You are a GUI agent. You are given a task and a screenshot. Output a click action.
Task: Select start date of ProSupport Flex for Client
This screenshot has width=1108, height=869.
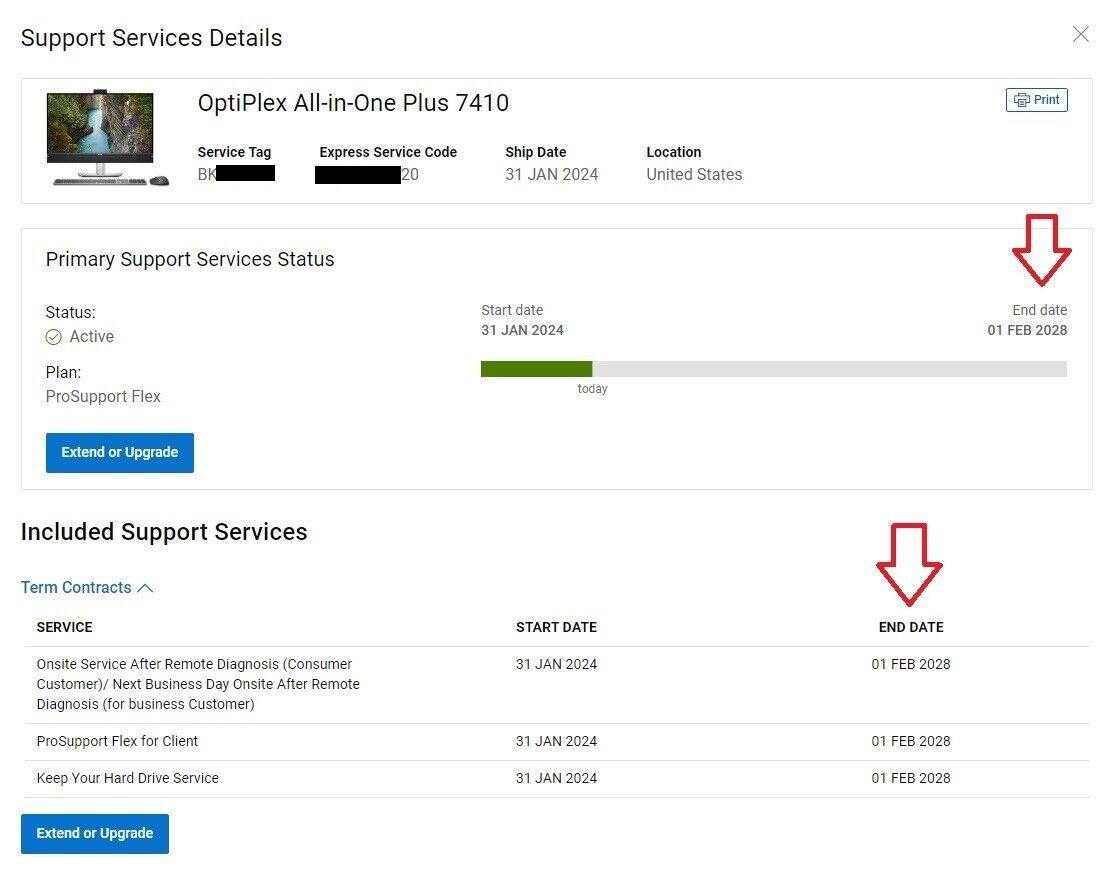(556, 741)
